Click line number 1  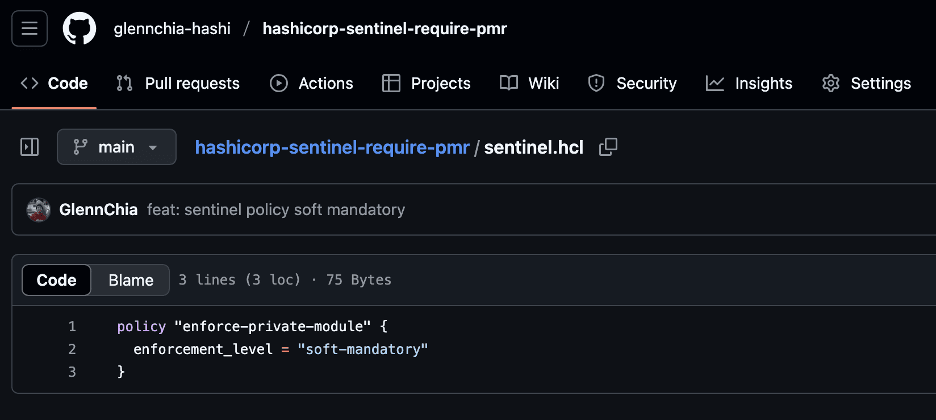(x=72, y=327)
